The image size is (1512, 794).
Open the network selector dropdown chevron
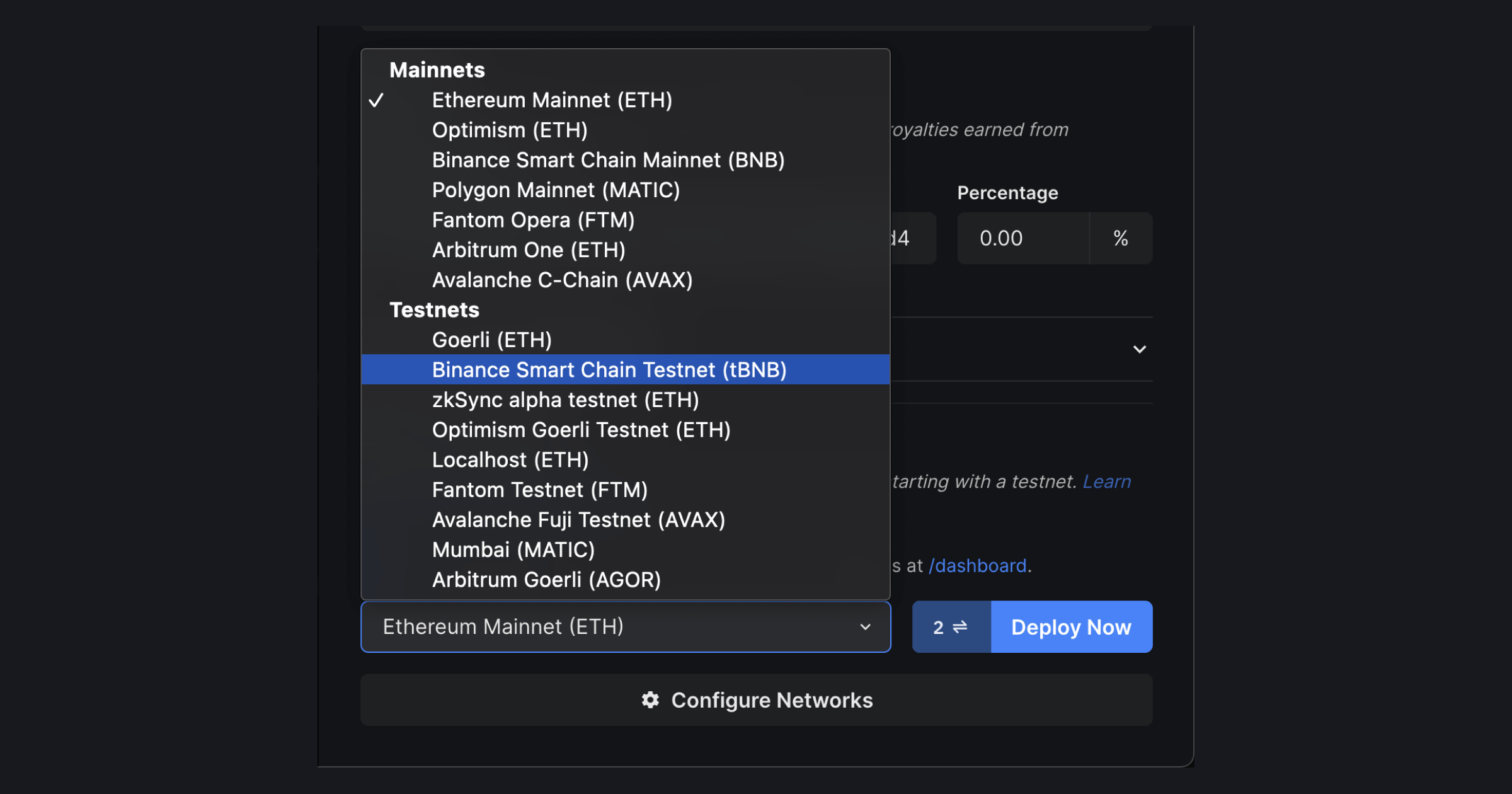(866, 627)
